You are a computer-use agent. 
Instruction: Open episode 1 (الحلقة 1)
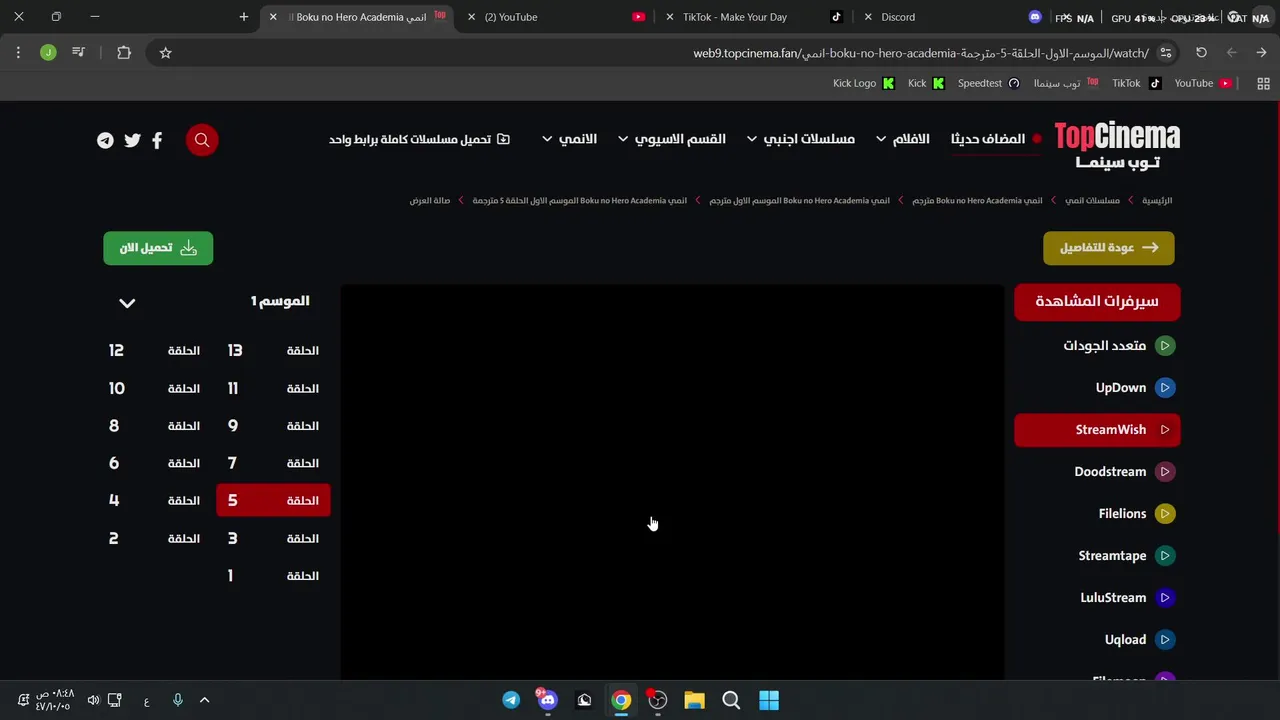coord(273,576)
